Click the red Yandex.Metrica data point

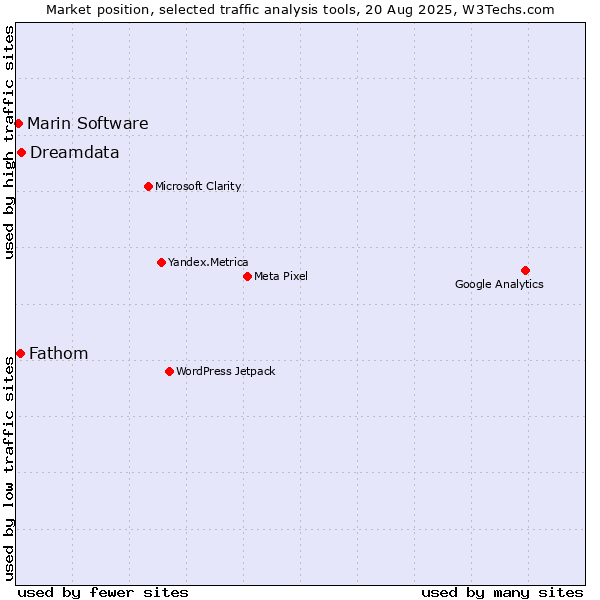click(x=161, y=262)
